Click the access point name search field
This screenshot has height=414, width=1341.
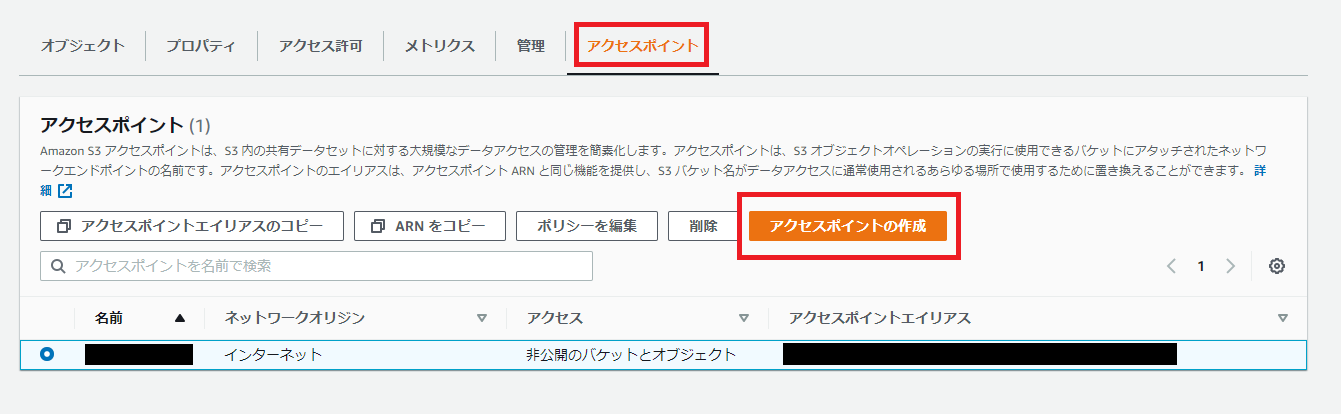pyautogui.click(x=316, y=266)
